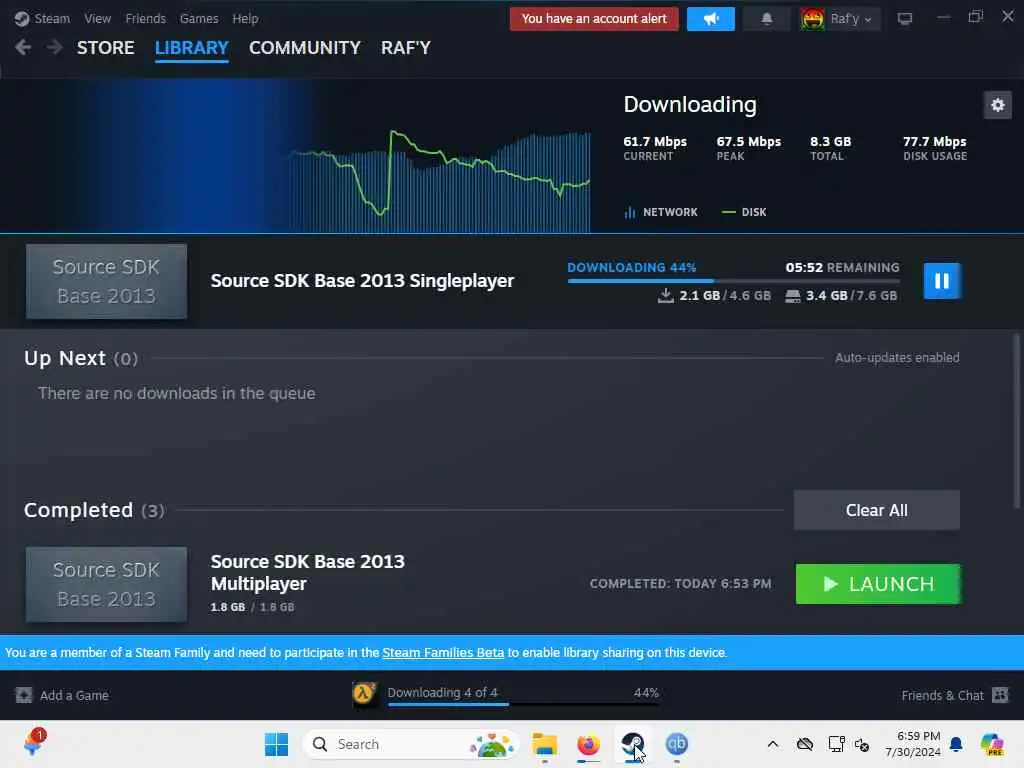Click the disk usage drive icon

[x=792, y=296]
